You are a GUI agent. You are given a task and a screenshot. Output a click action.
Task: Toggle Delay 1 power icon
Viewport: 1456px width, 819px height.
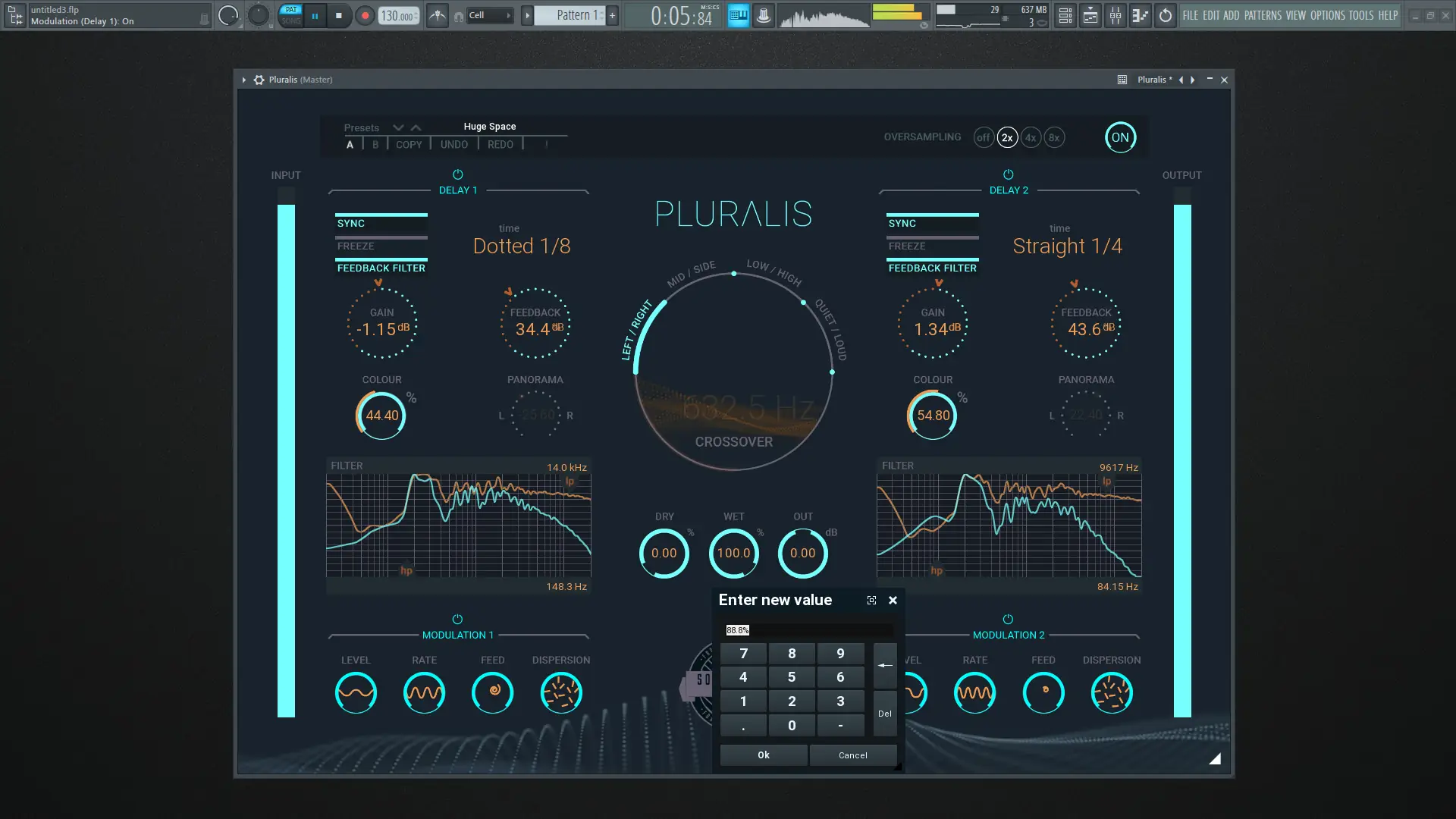coord(457,174)
